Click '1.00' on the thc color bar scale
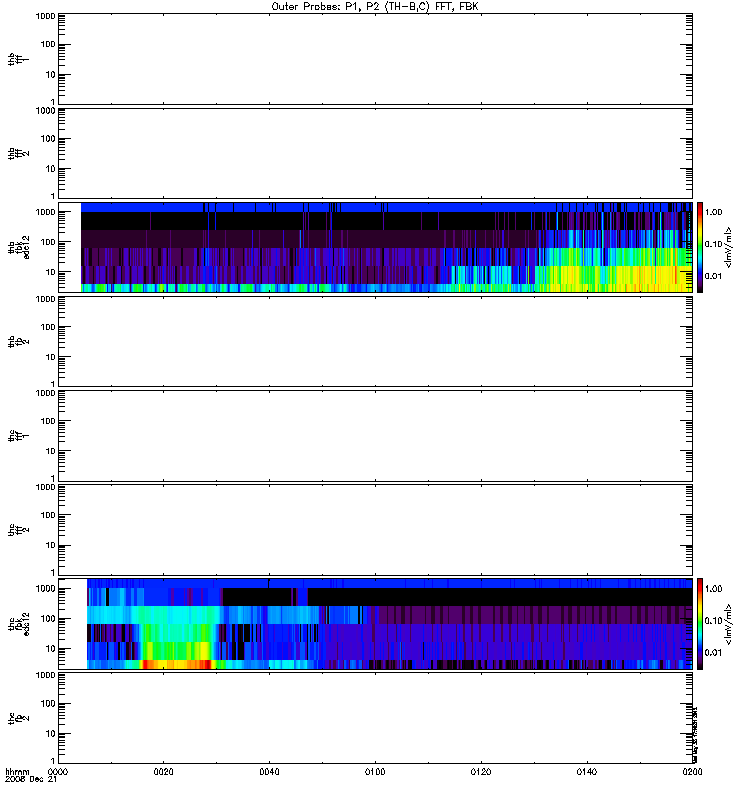Image resolution: width=750 pixels, height=800 pixels. point(714,589)
